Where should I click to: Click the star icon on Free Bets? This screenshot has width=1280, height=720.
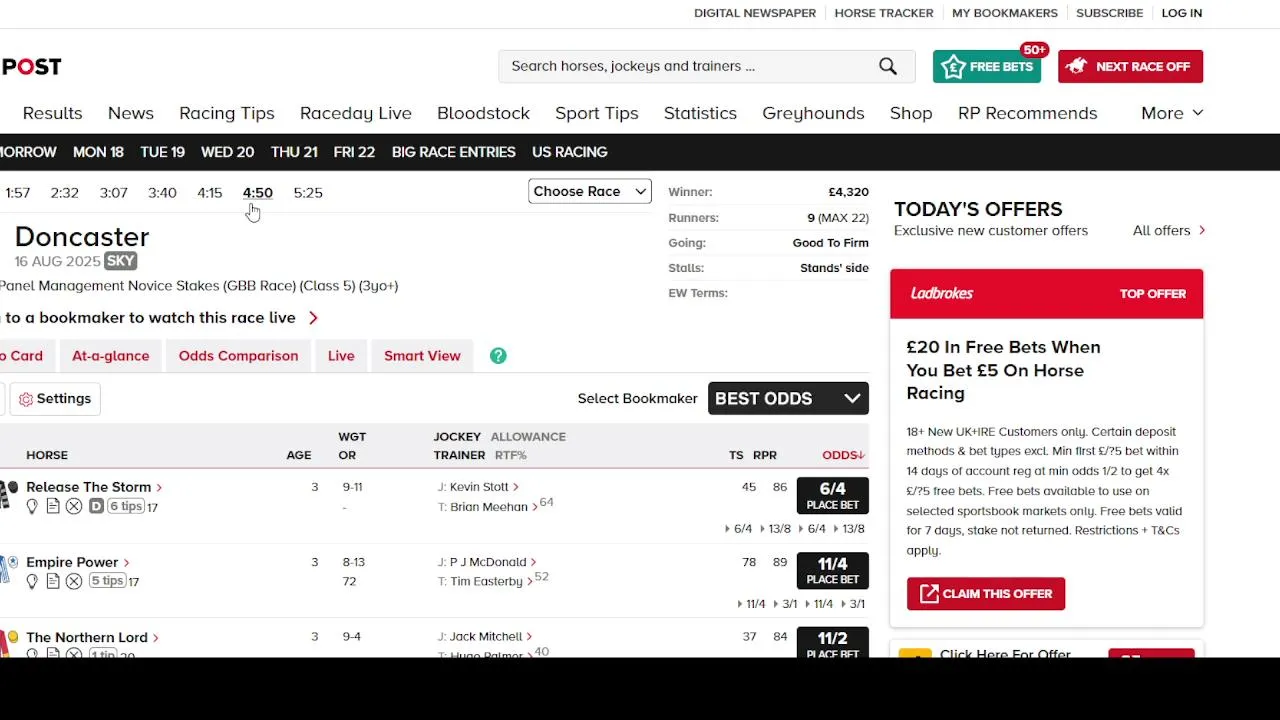(x=953, y=66)
